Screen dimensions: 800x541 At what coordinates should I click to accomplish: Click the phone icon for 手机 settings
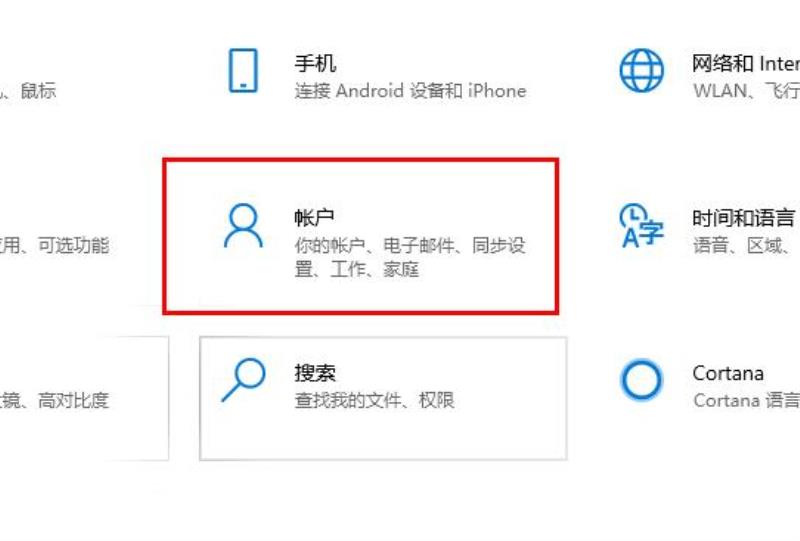pyautogui.click(x=243, y=70)
